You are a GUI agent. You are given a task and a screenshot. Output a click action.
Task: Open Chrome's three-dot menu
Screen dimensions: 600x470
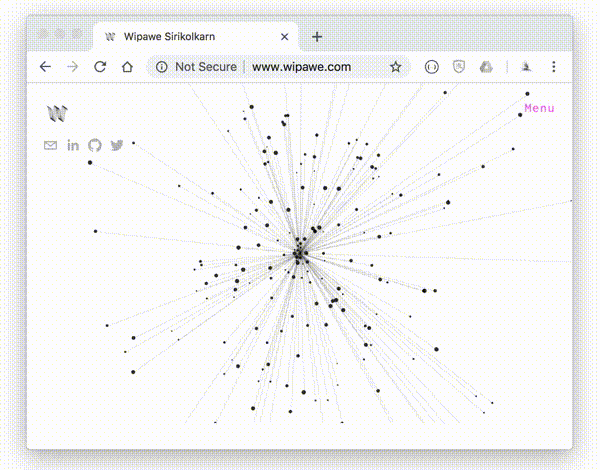click(x=553, y=67)
